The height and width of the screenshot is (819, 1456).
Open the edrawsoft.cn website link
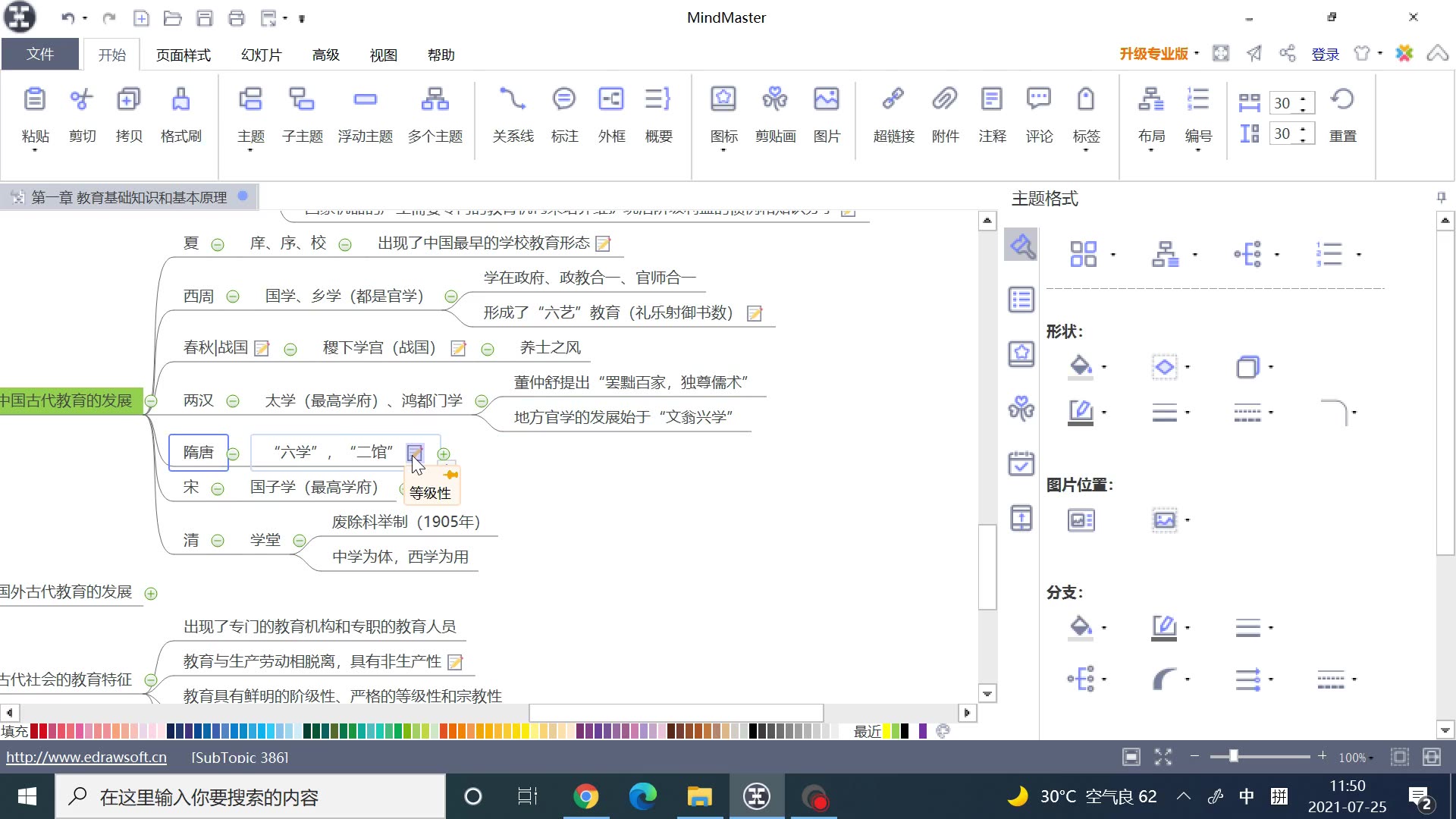pyautogui.click(x=86, y=757)
